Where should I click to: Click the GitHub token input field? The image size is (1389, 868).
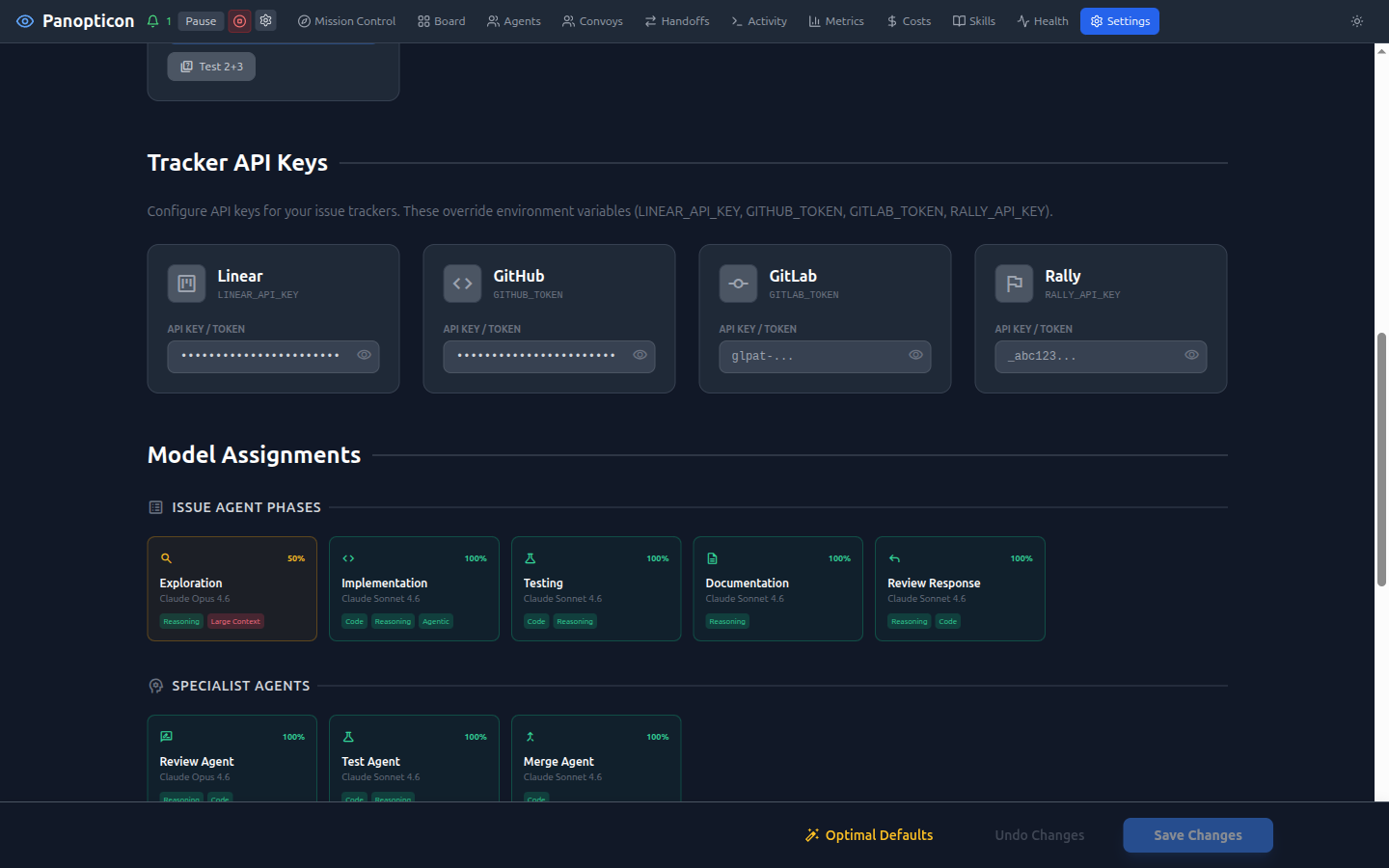coord(549,356)
